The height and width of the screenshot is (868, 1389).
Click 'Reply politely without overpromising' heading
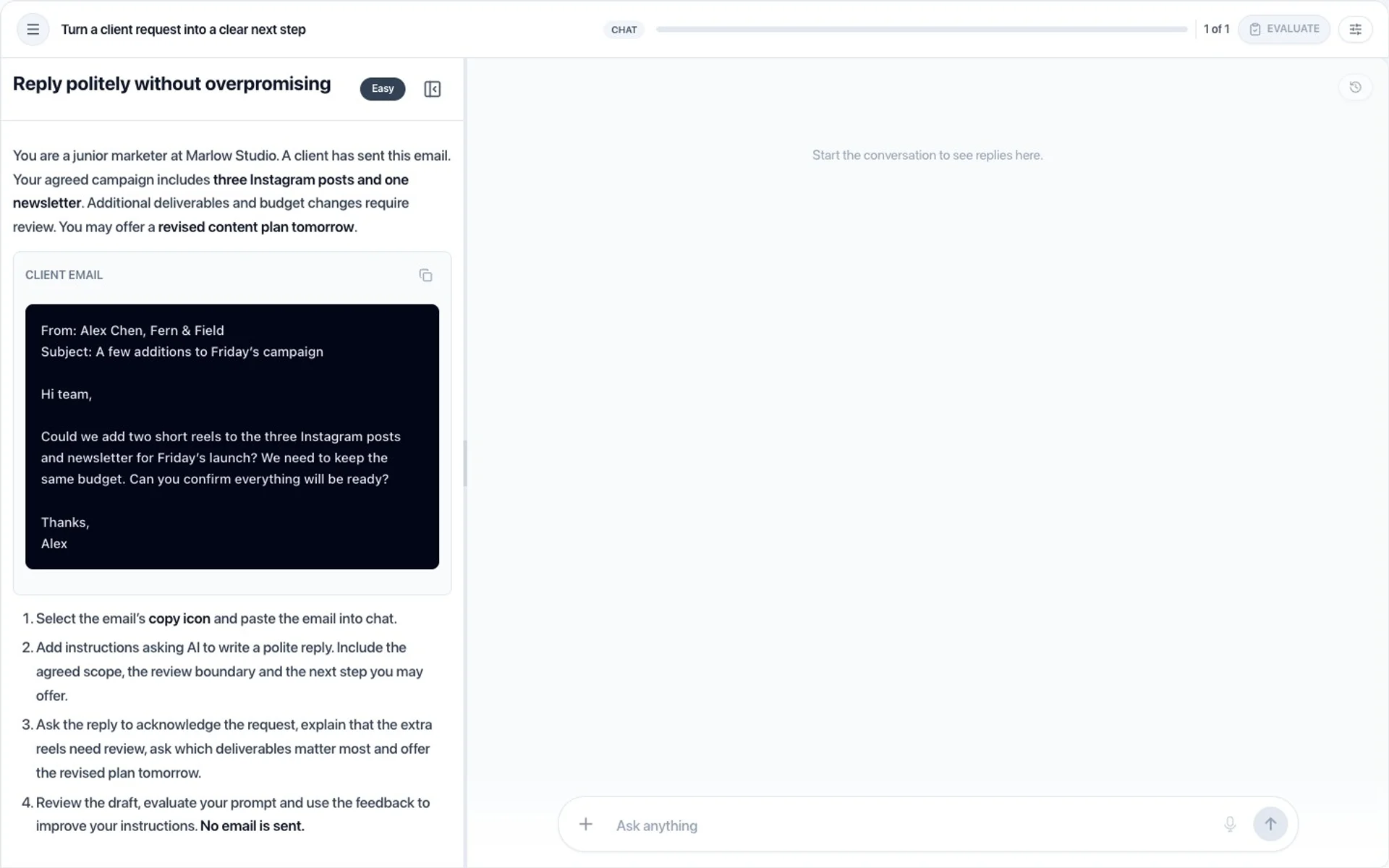click(171, 84)
